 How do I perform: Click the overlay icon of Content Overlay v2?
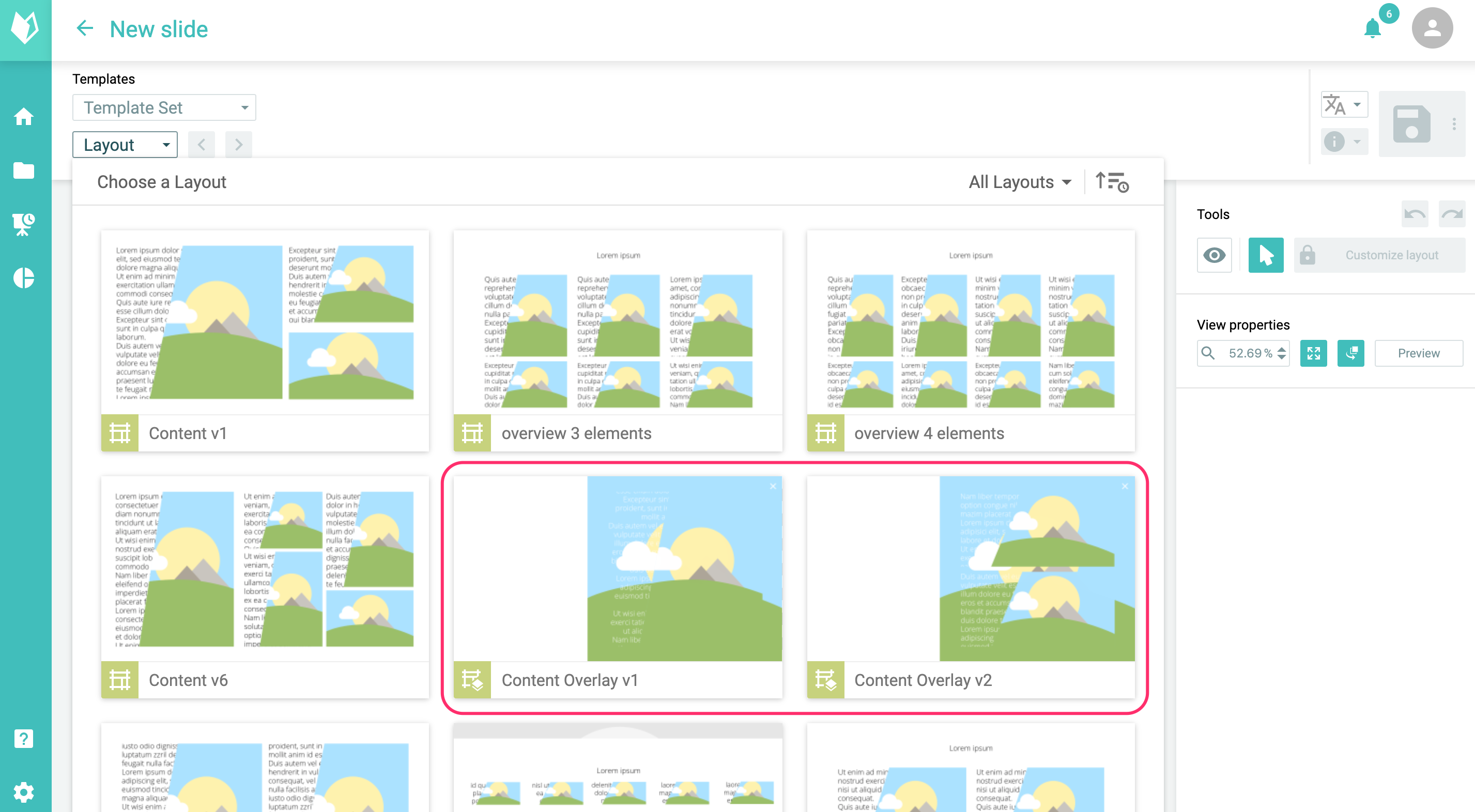click(x=825, y=680)
